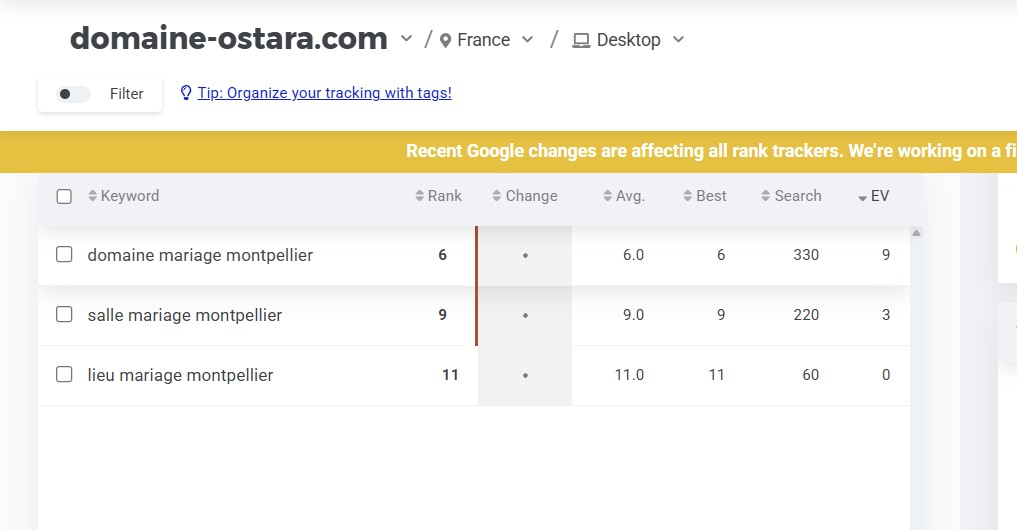
Task: Click the sort arrows beside Keyword header
Action: point(93,196)
